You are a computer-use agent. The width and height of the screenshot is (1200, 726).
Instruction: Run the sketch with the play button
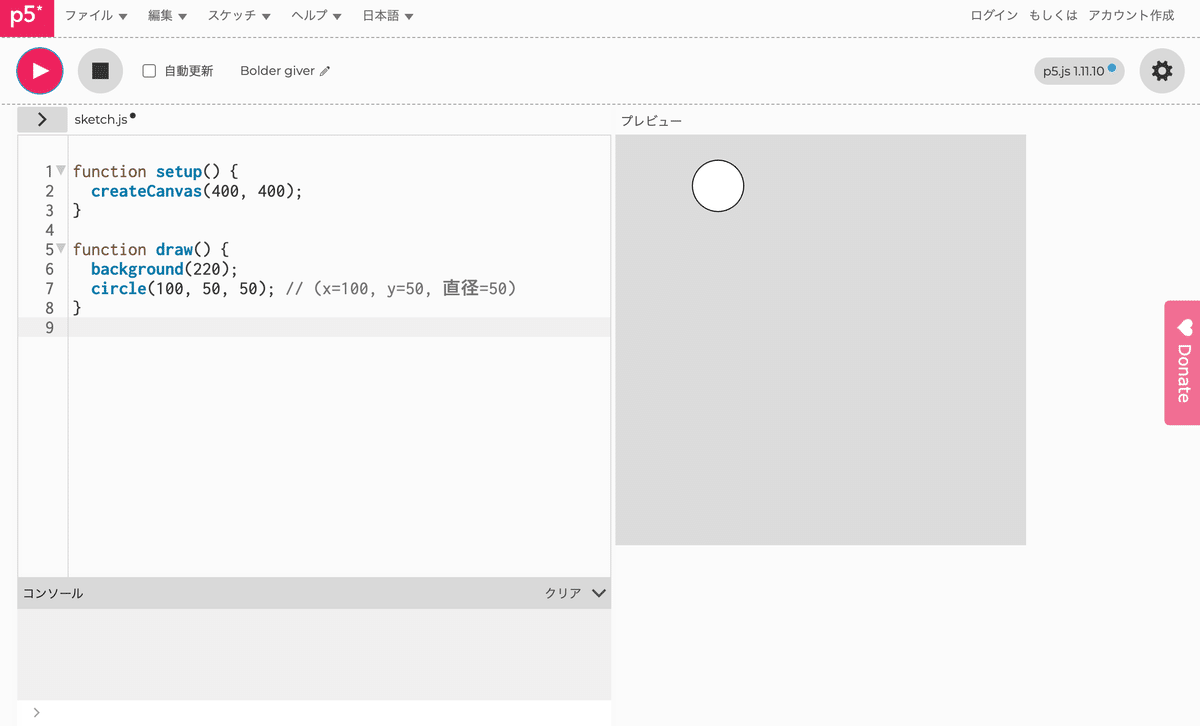click(39, 71)
